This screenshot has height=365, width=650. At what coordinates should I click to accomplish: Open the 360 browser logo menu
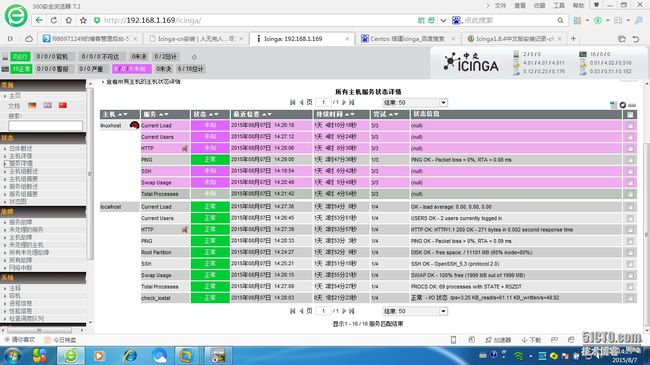(x=16, y=15)
